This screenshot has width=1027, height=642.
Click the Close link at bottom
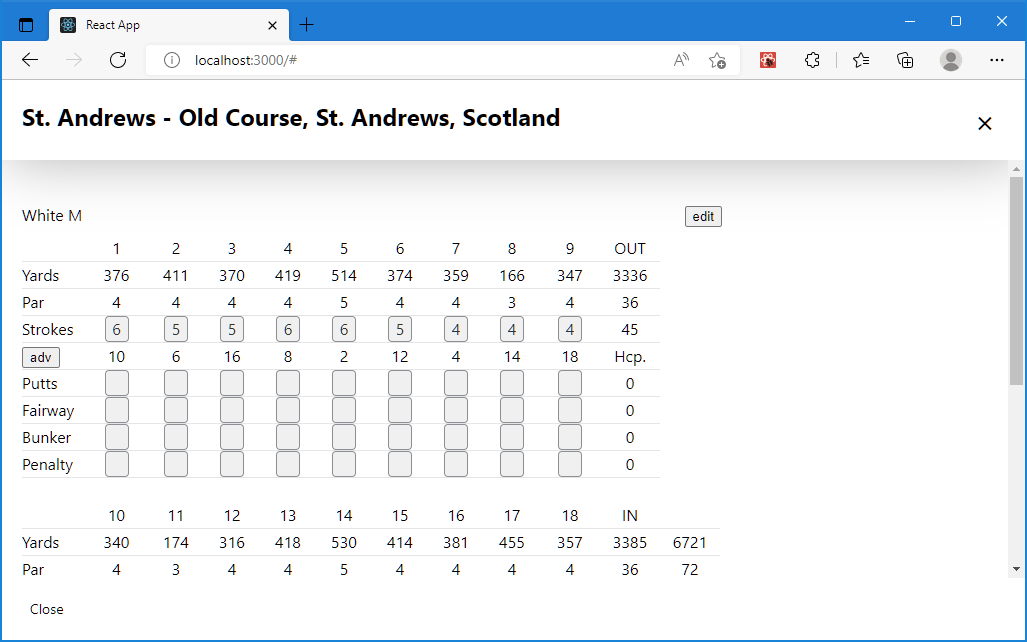click(47, 609)
